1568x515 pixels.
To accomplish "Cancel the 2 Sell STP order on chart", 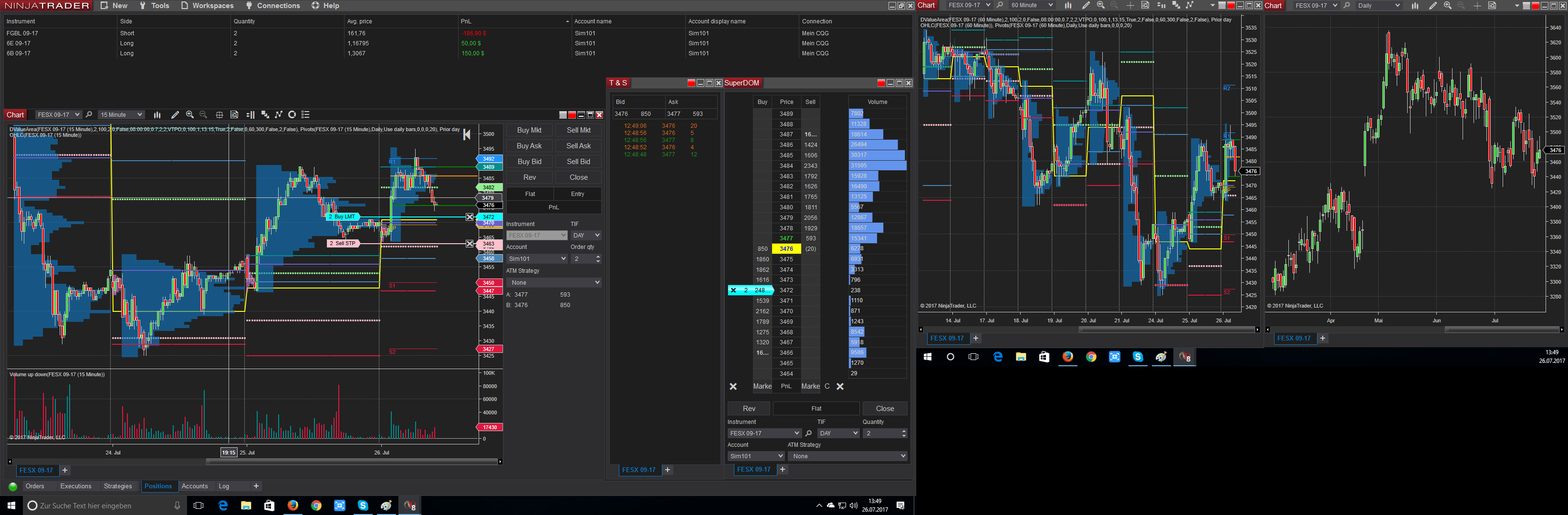I will click(x=470, y=244).
